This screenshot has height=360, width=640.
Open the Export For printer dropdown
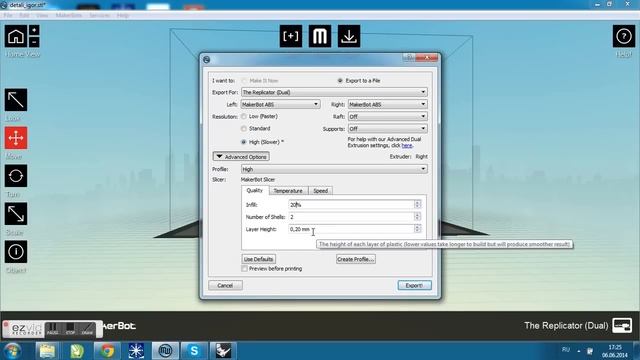pyautogui.click(x=334, y=92)
